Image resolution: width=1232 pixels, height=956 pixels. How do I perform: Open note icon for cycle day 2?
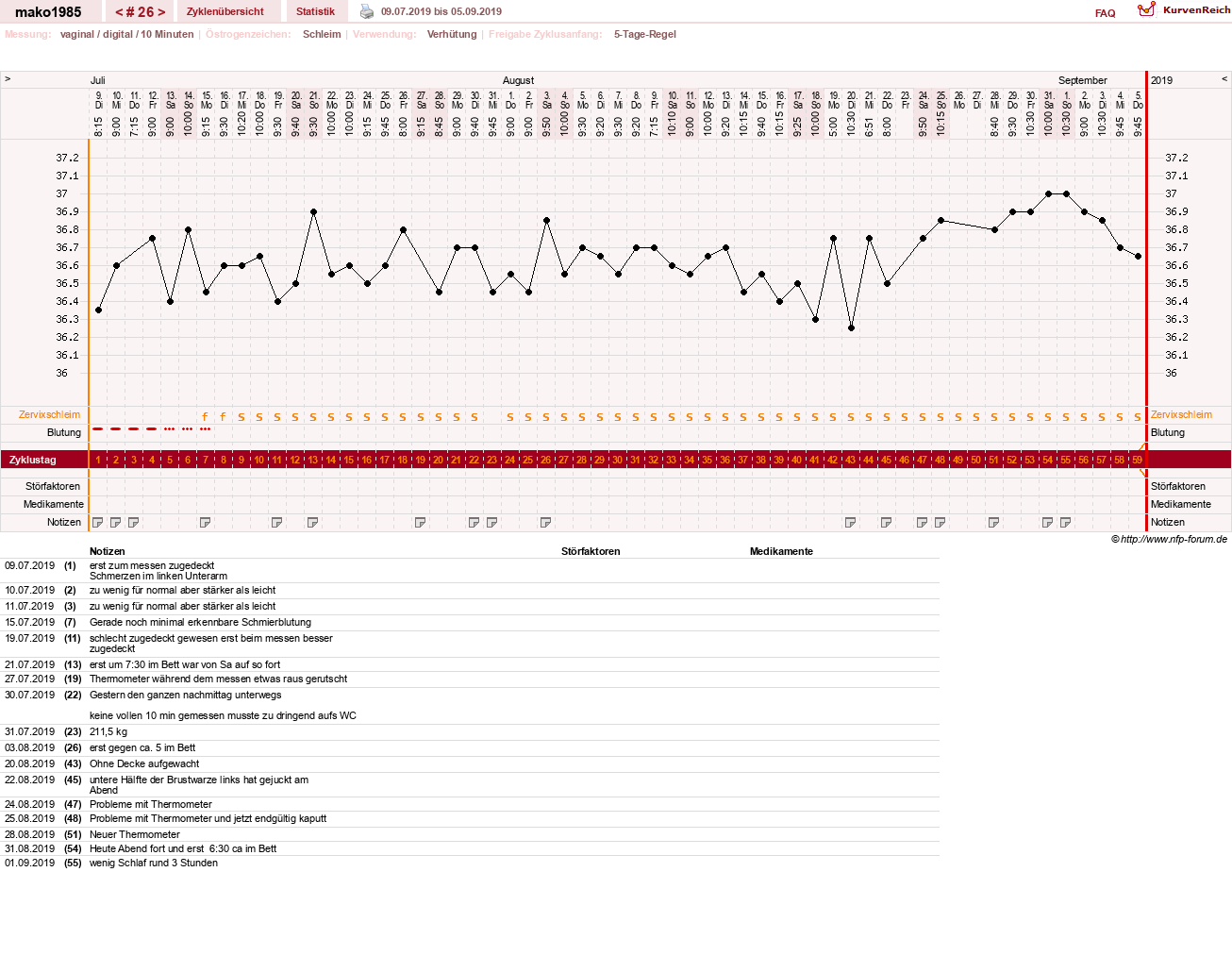tap(116, 522)
